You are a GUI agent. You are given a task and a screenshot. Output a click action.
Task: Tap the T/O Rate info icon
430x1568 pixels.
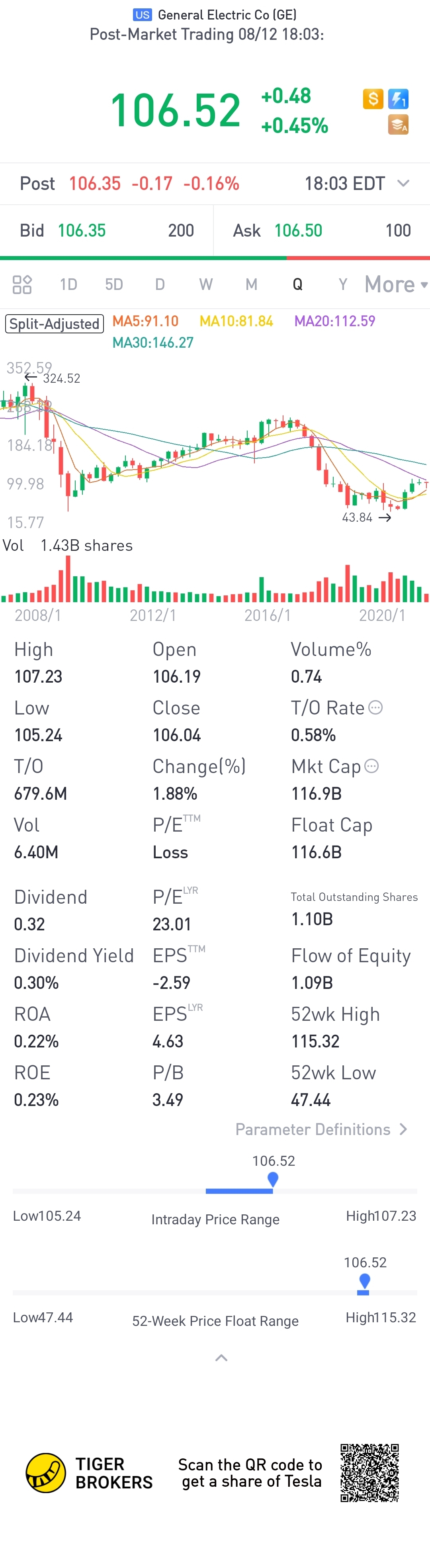click(376, 707)
